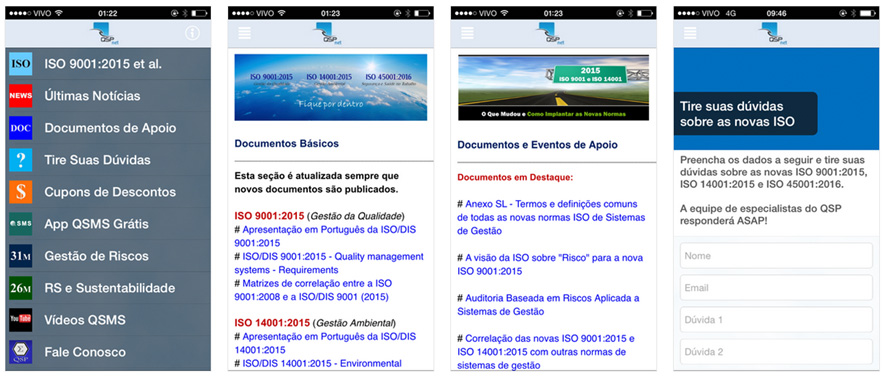Image resolution: width=886 pixels, height=392 pixels.
Task: Open the red NEWS icon
Action: click(x=21, y=96)
